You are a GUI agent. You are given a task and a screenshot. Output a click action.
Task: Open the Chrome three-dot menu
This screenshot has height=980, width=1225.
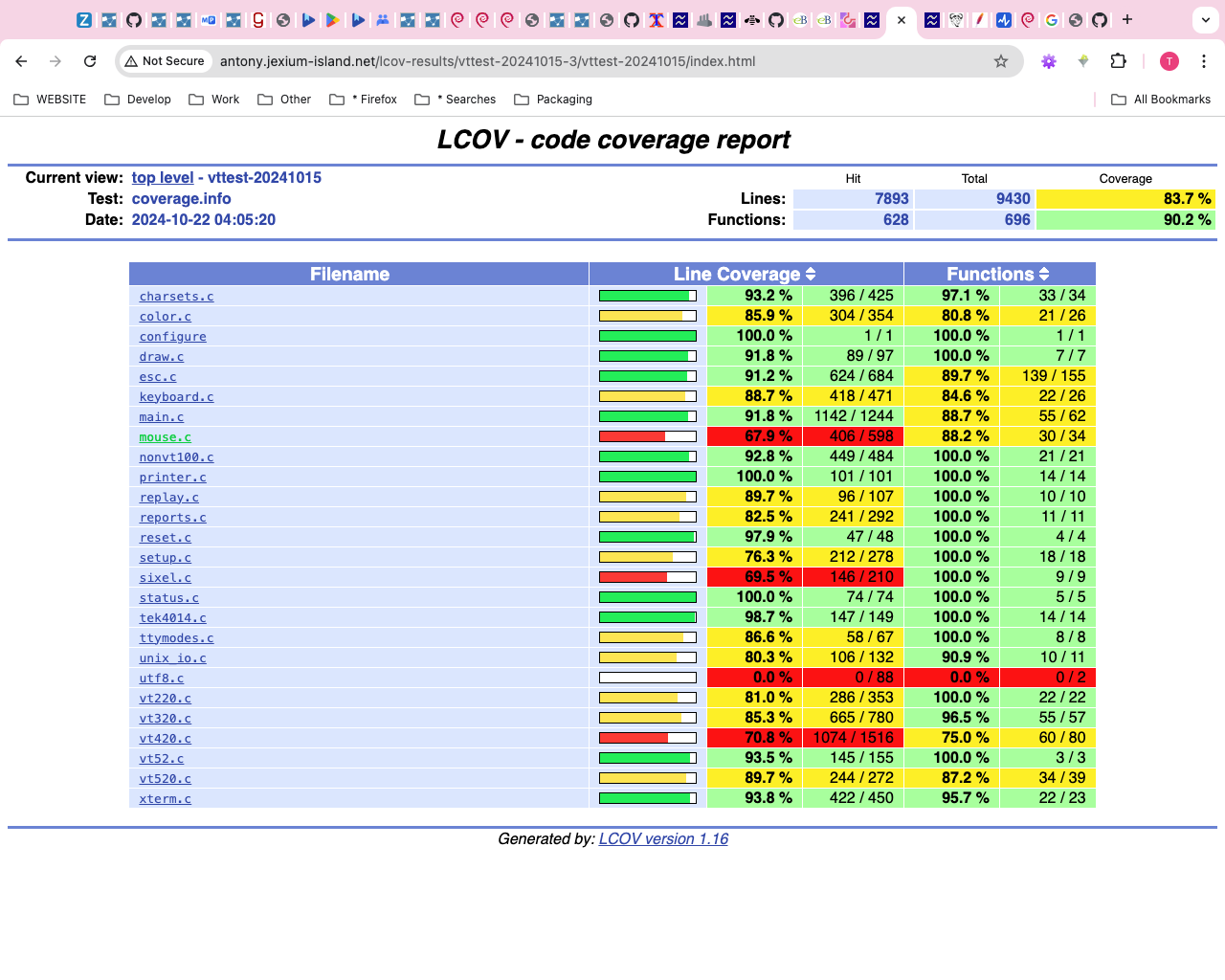tap(1204, 61)
